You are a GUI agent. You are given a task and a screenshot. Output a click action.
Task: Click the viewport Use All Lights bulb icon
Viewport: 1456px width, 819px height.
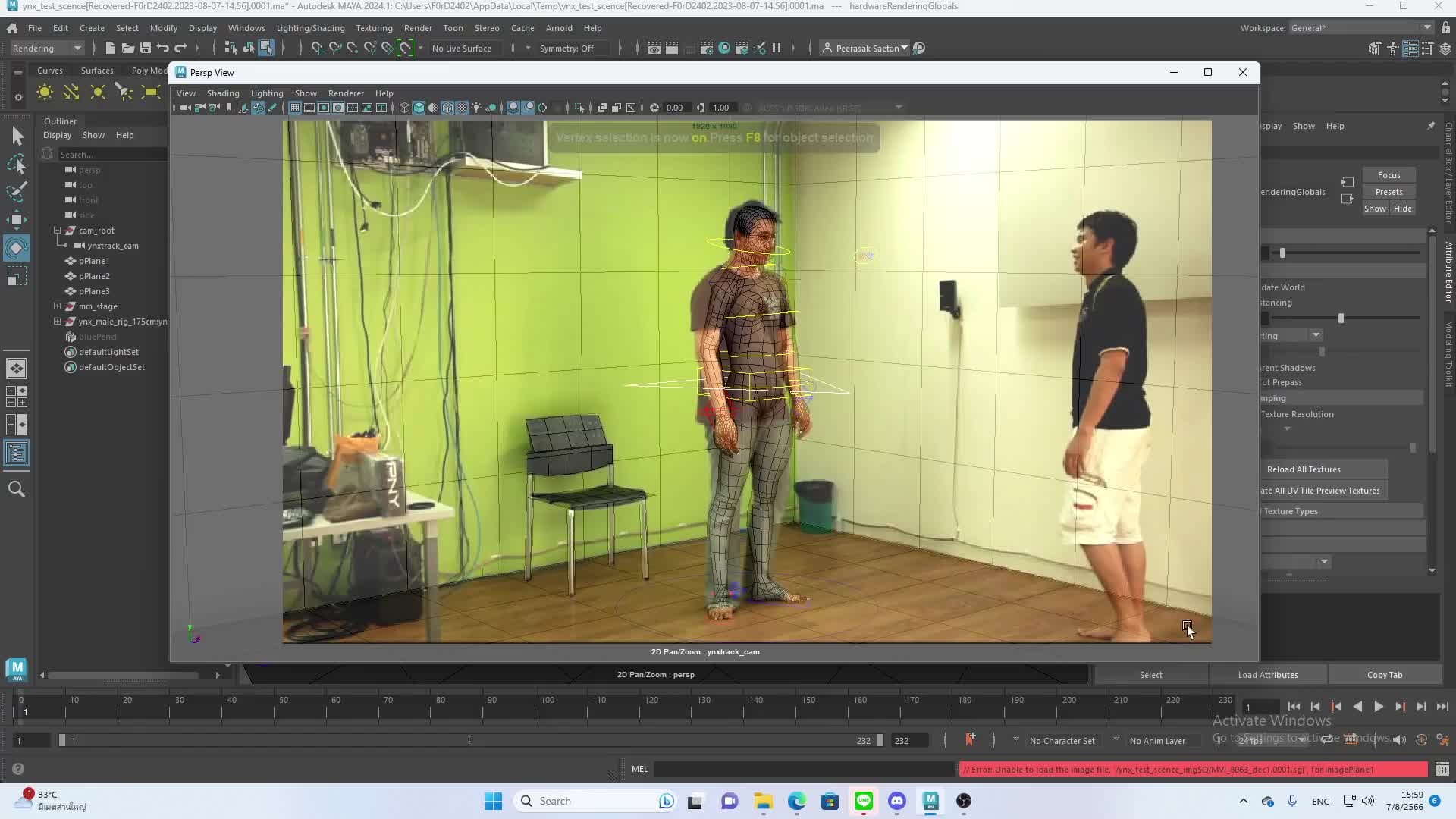[x=476, y=108]
